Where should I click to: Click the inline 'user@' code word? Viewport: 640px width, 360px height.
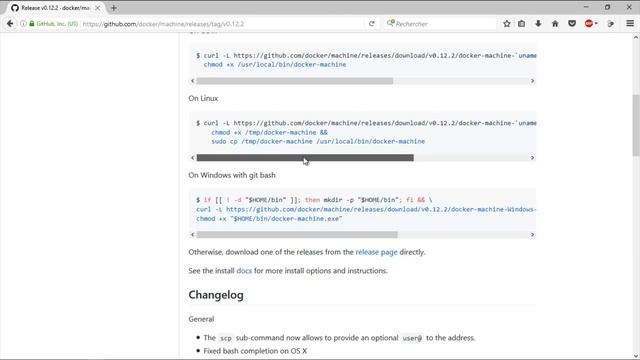[x=412, y=338]
